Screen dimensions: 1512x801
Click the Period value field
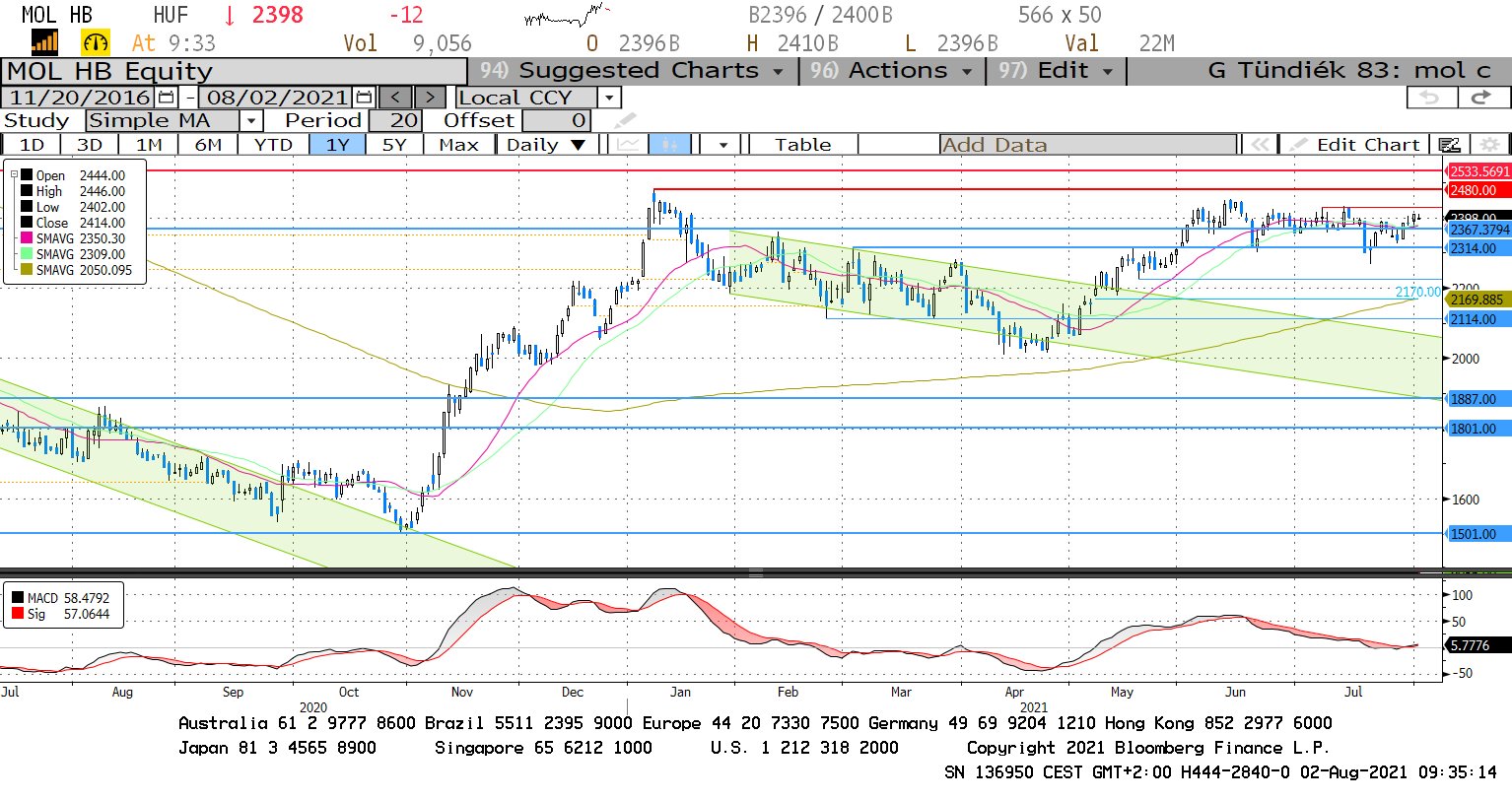click(x=396, y=120)
